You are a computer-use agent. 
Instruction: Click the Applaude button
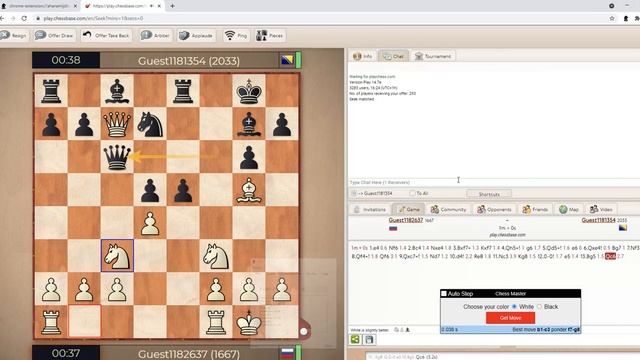[x=196, y=36]
